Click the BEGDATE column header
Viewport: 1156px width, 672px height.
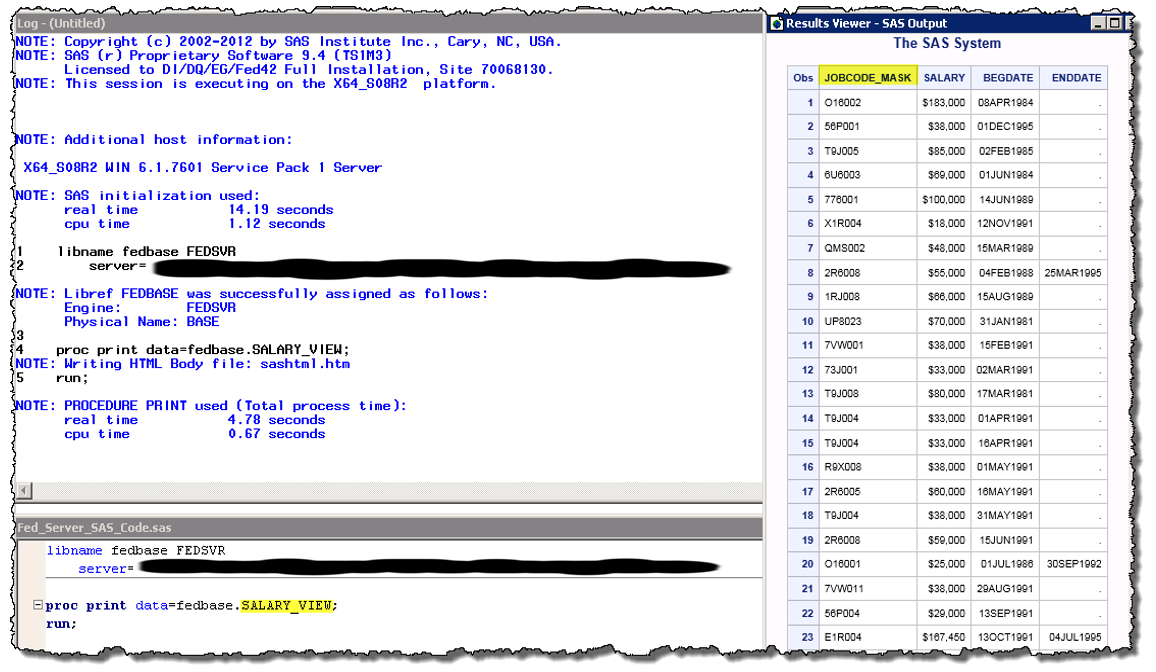click(x=1004, y=77)
